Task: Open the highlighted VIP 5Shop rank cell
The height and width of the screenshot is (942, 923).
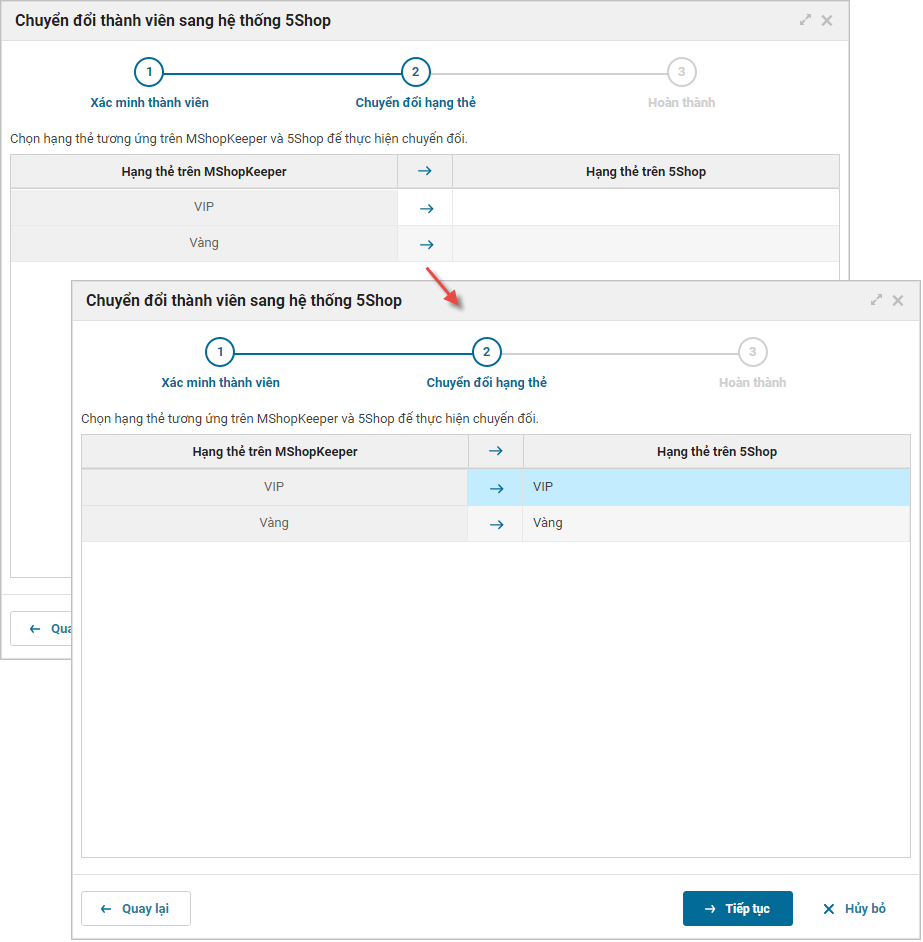Action: pyautogui.click(x=716, y=487)
